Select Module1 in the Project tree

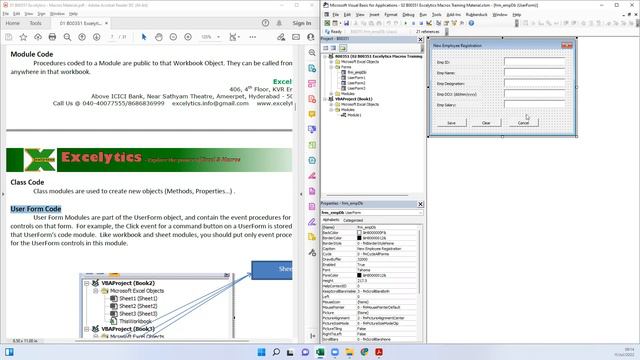pos(354,115)
